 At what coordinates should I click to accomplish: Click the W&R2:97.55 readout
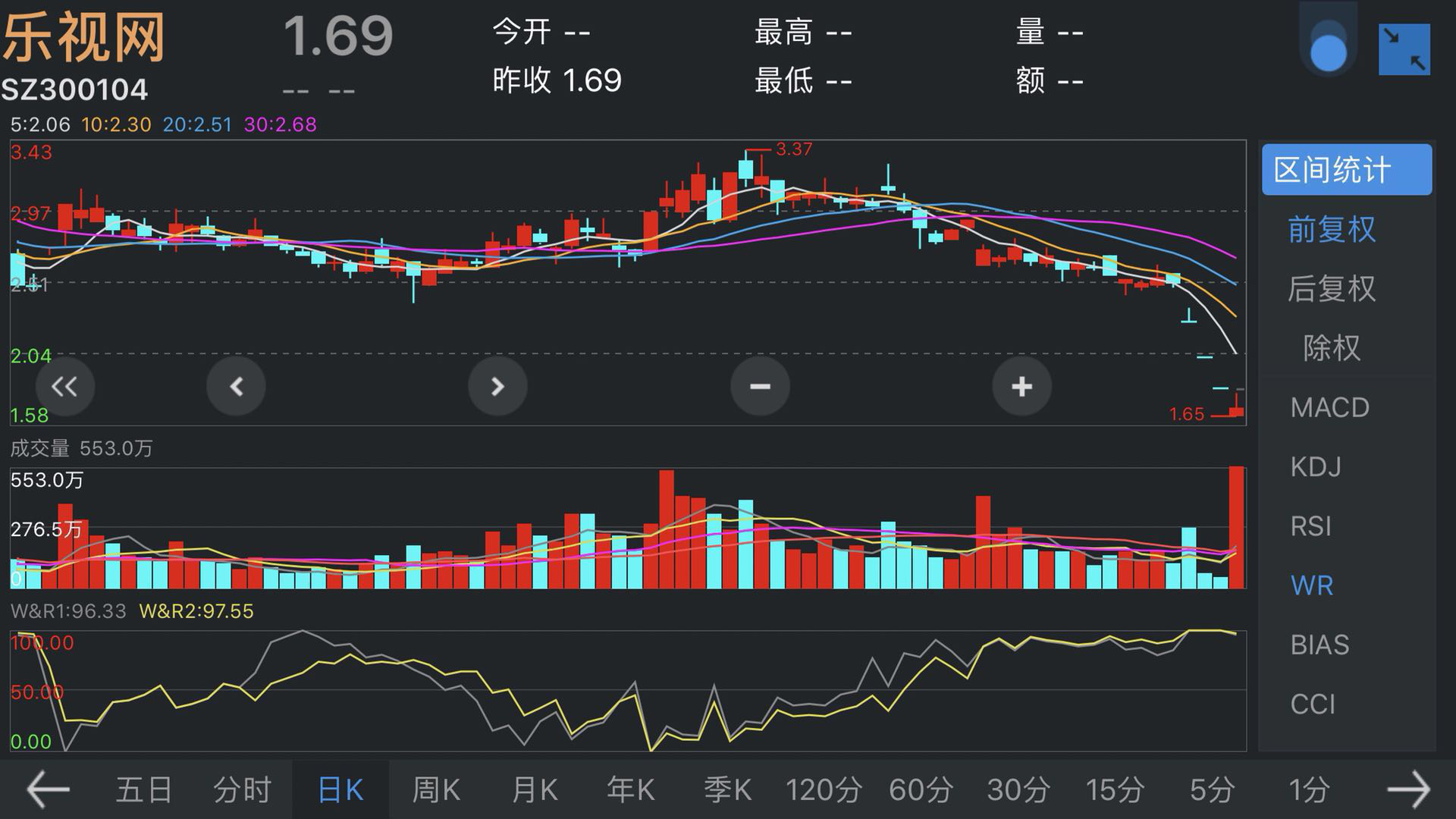pyautogui.click(x=196, y=611)
